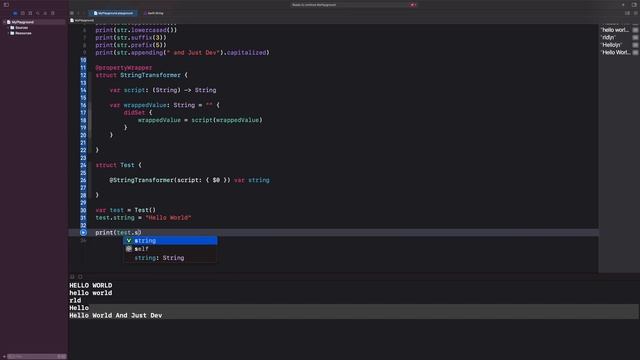Click the @StringTransformer(script: line
640x360 pixels.
point(189,180)
